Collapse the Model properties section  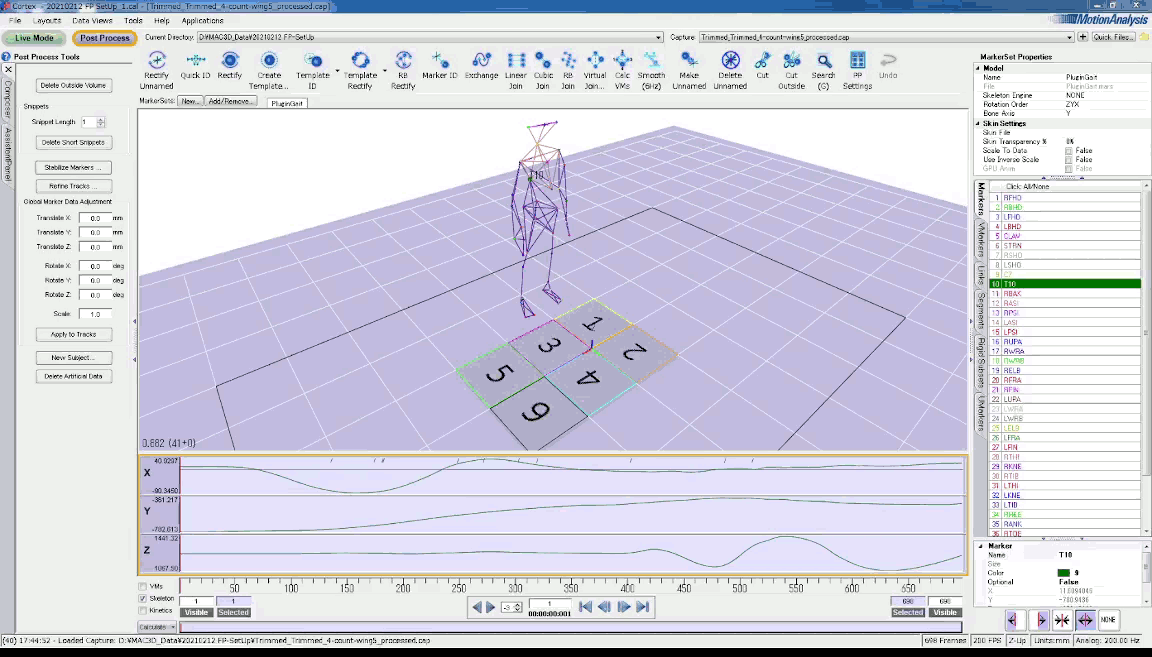click(978, 68)
